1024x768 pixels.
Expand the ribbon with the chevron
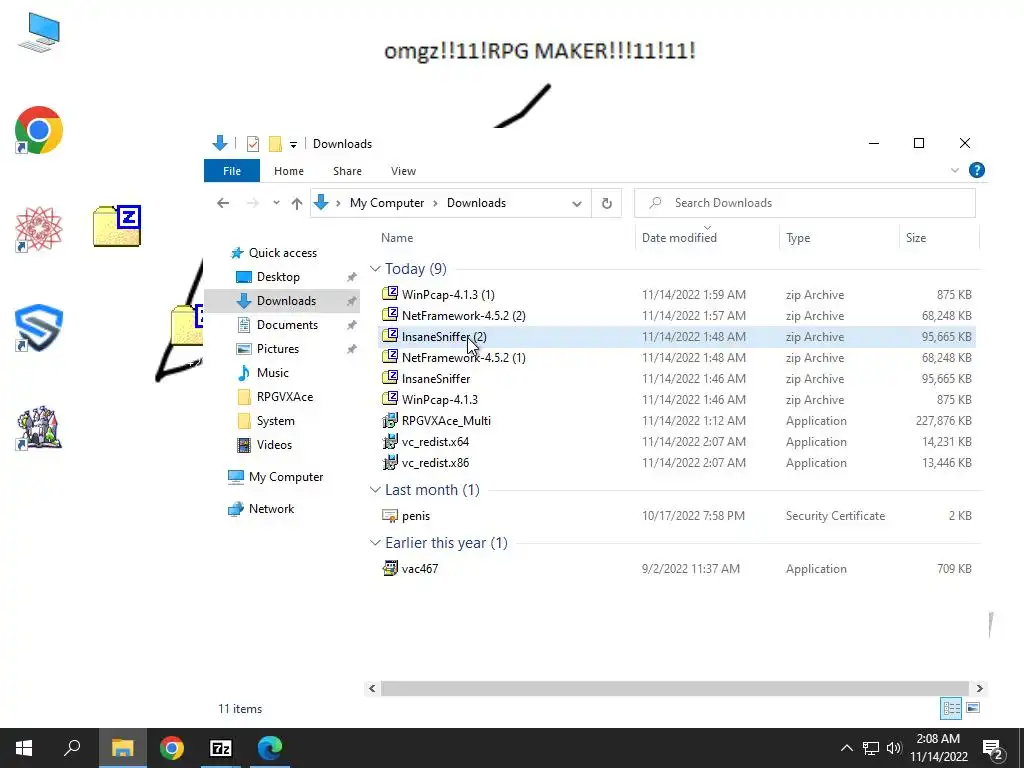[955, 170]
